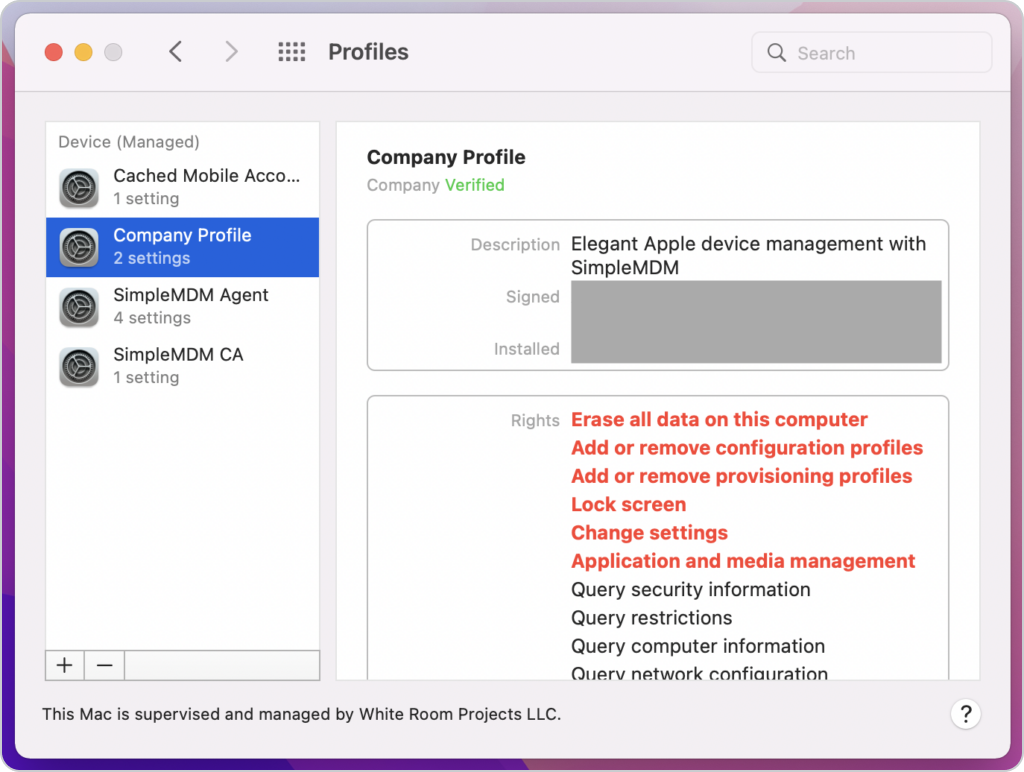Click the green Verified status label

coord(474,185)
